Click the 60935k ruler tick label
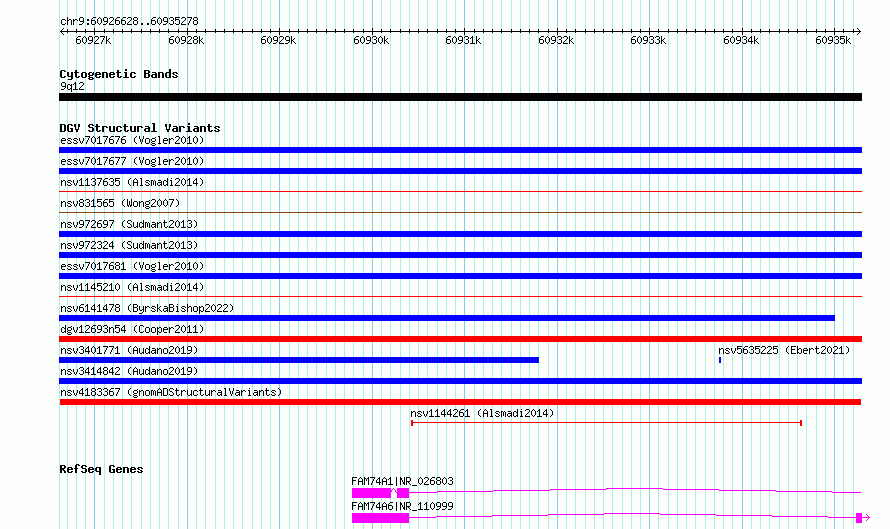890x529 pixels. [x=833, y=40]
